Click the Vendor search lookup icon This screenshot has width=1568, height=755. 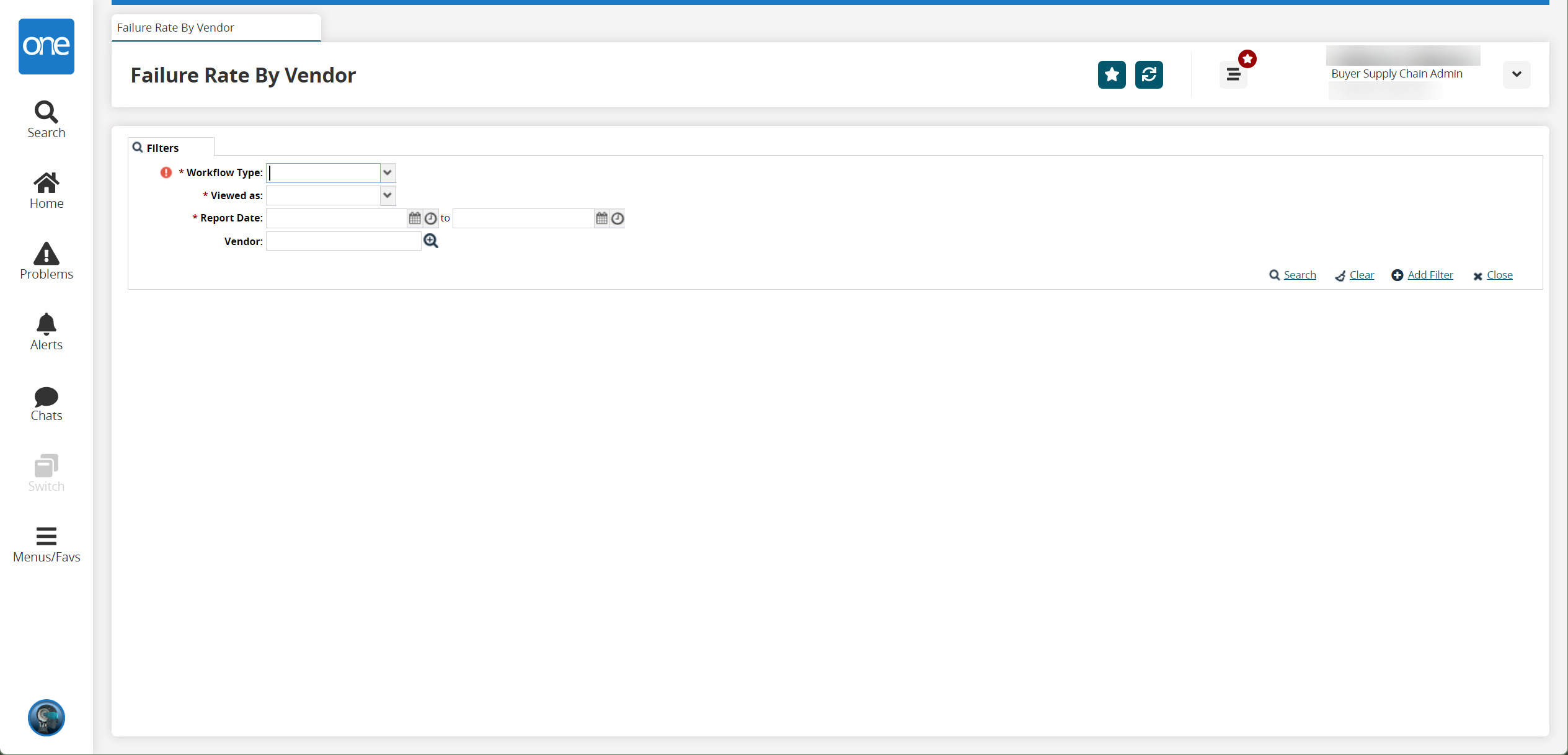tap(431, 240)
